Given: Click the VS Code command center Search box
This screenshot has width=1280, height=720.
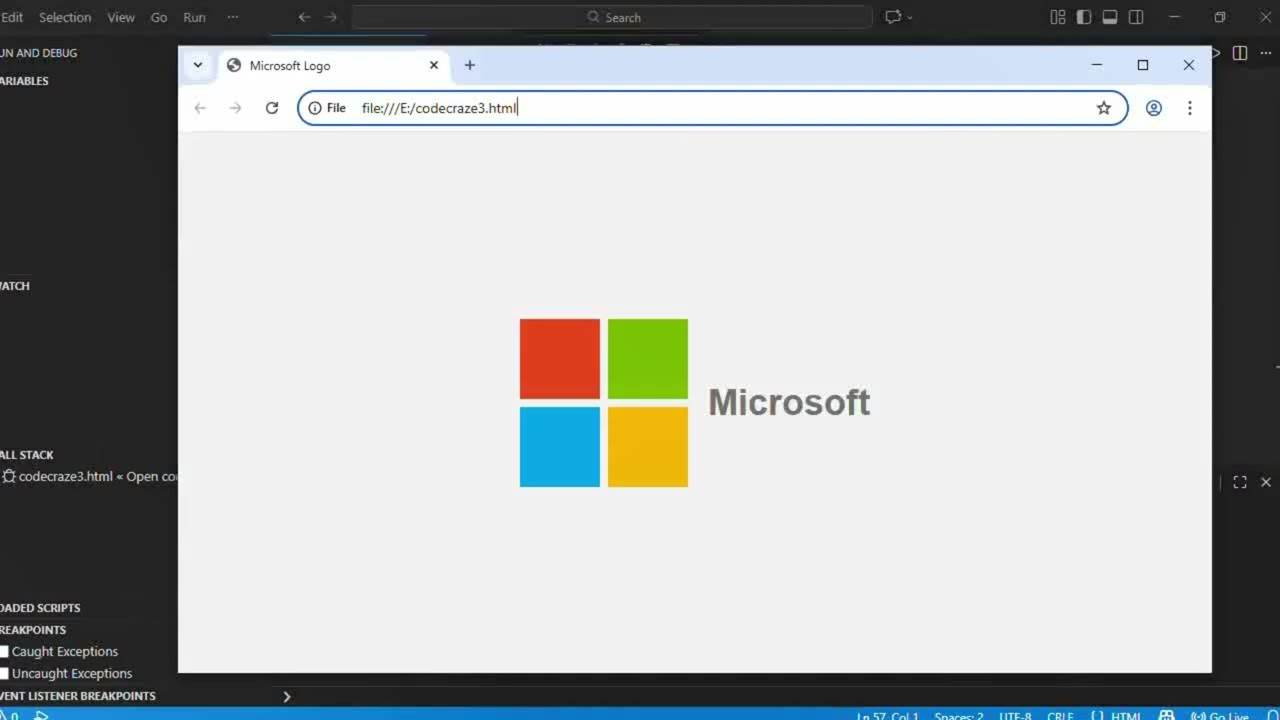Looking at the screenshot, I should point(612,17).
